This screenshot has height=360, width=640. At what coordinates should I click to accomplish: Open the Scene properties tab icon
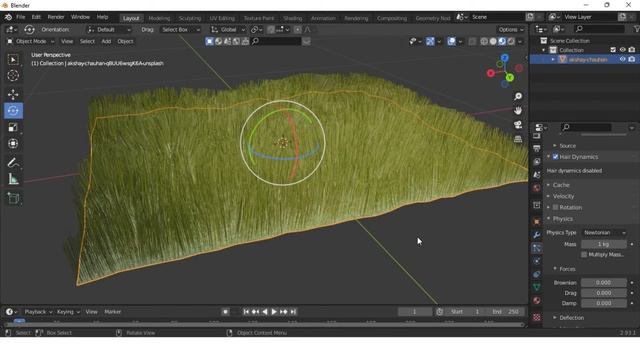click(537, 175)
